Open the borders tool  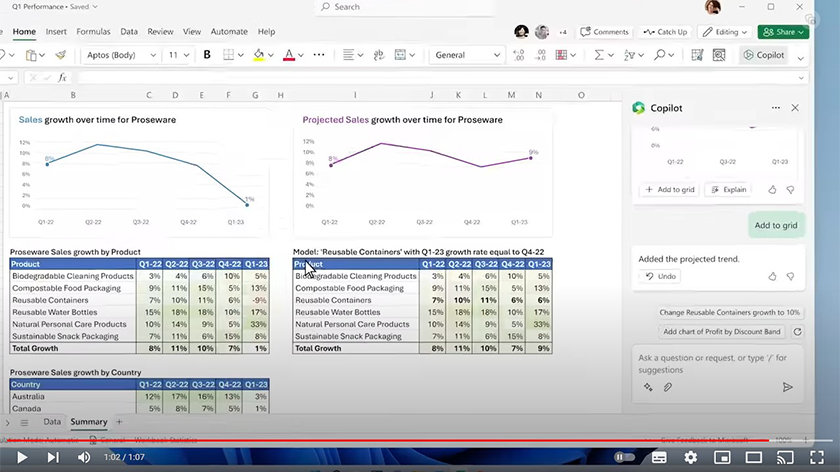click(x=229, y=55)
